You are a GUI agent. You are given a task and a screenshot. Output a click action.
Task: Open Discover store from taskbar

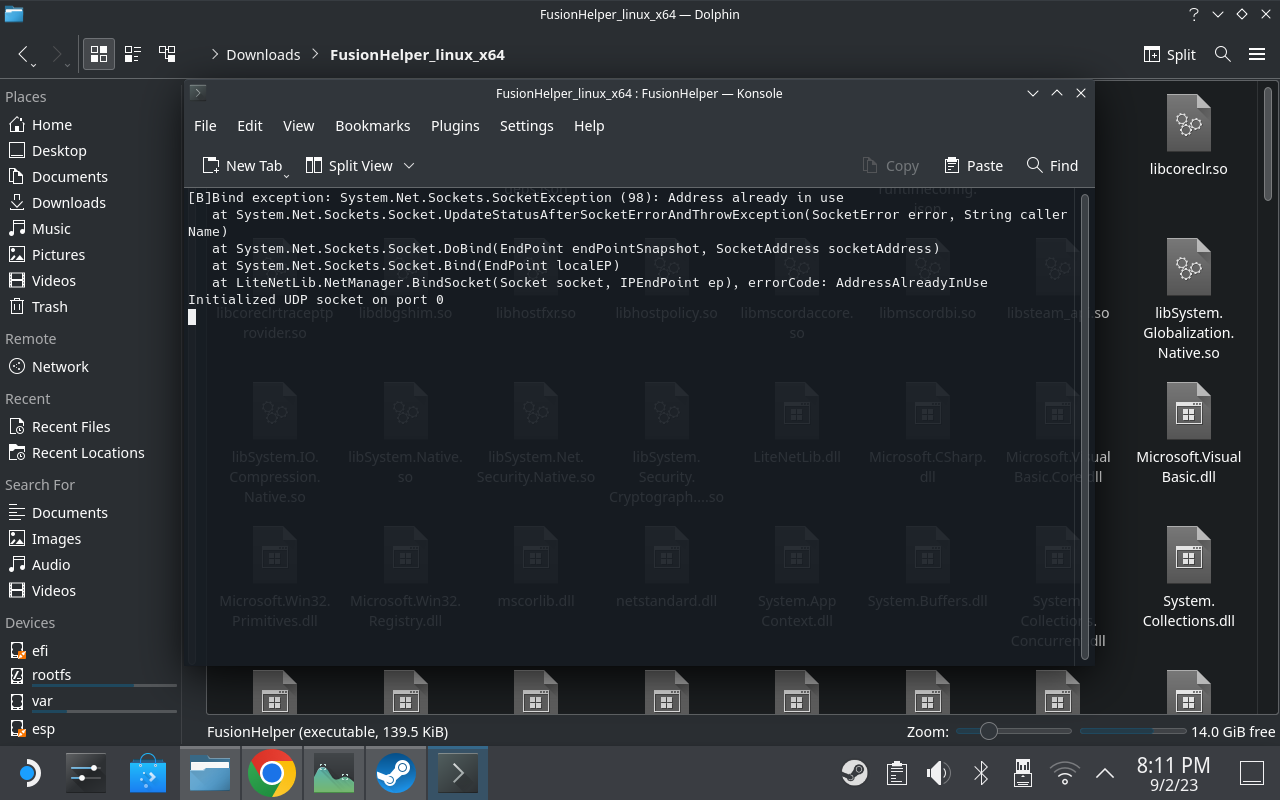point(148,773)
